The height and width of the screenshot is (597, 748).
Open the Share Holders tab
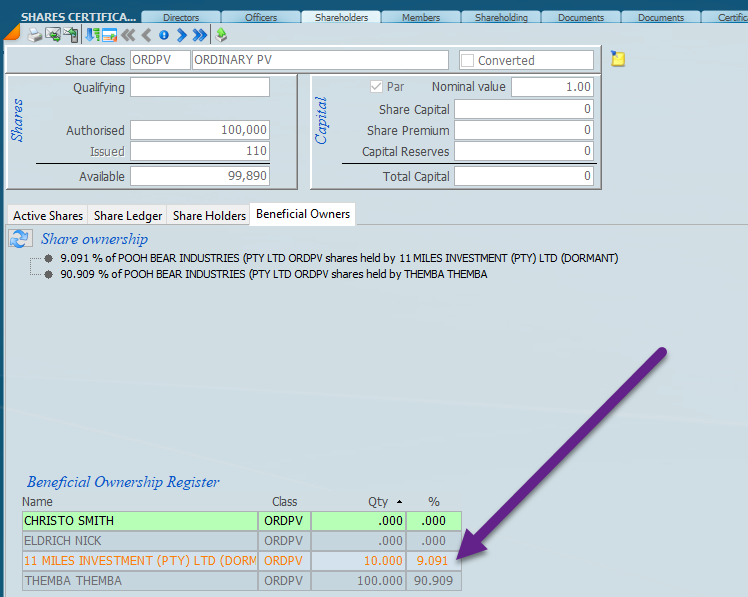click(x=209, y=216)
